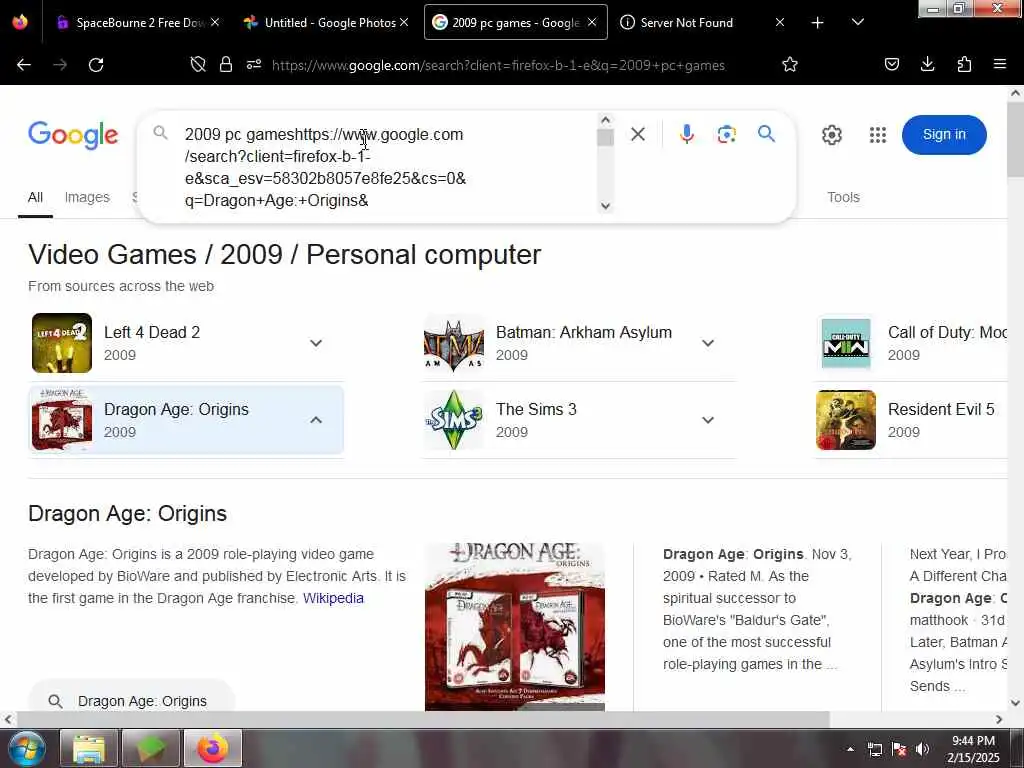The height and width of the screenshot is (768, 1024).
Task: Switch to the Untitled - Google Photos tab
Action: coord(323,23)
